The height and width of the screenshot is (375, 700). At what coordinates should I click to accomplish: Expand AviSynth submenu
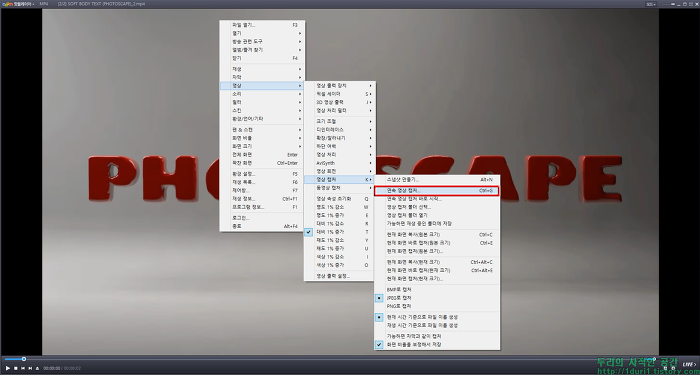339,163
